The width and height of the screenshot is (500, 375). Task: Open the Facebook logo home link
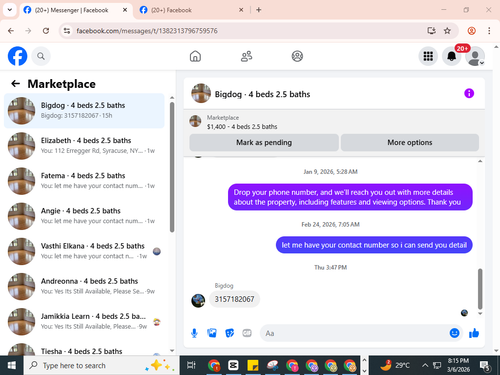click(x=17, y=56)
